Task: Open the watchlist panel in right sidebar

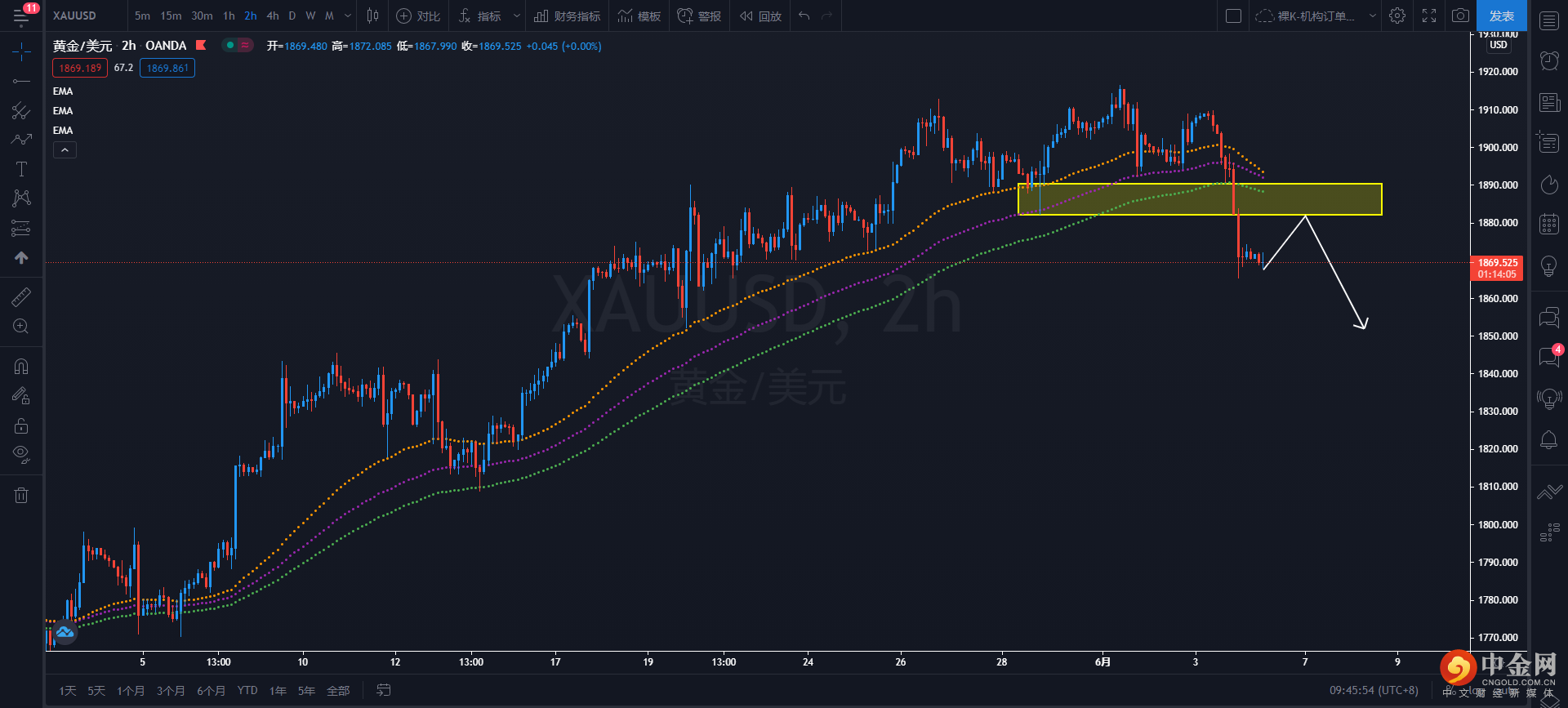Action: 1549,20
